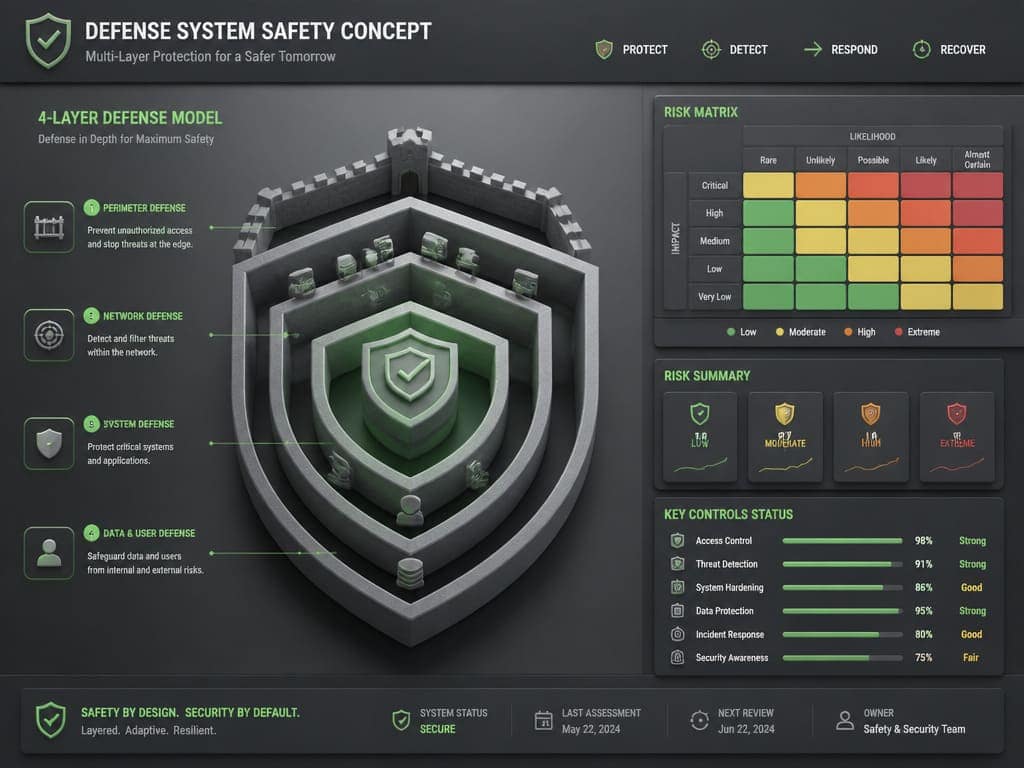Click the Data & User Defense heading

coord(149,533)
